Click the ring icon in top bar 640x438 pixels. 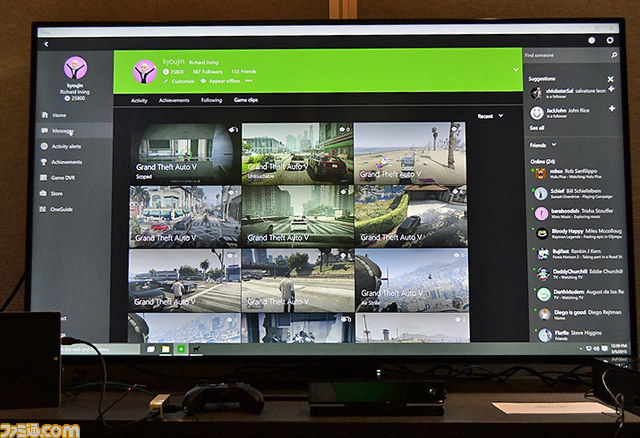[x=610, y=40]
